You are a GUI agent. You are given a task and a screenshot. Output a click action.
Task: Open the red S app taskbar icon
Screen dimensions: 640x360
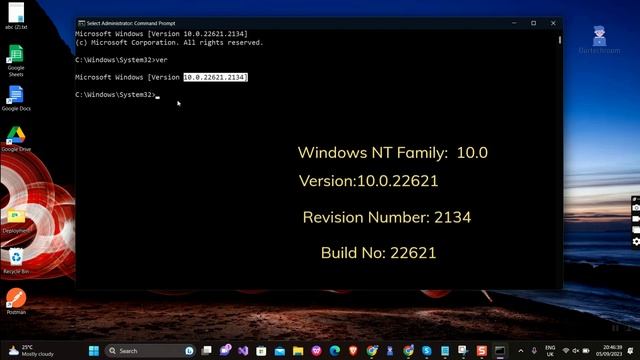tap(482, 351)
